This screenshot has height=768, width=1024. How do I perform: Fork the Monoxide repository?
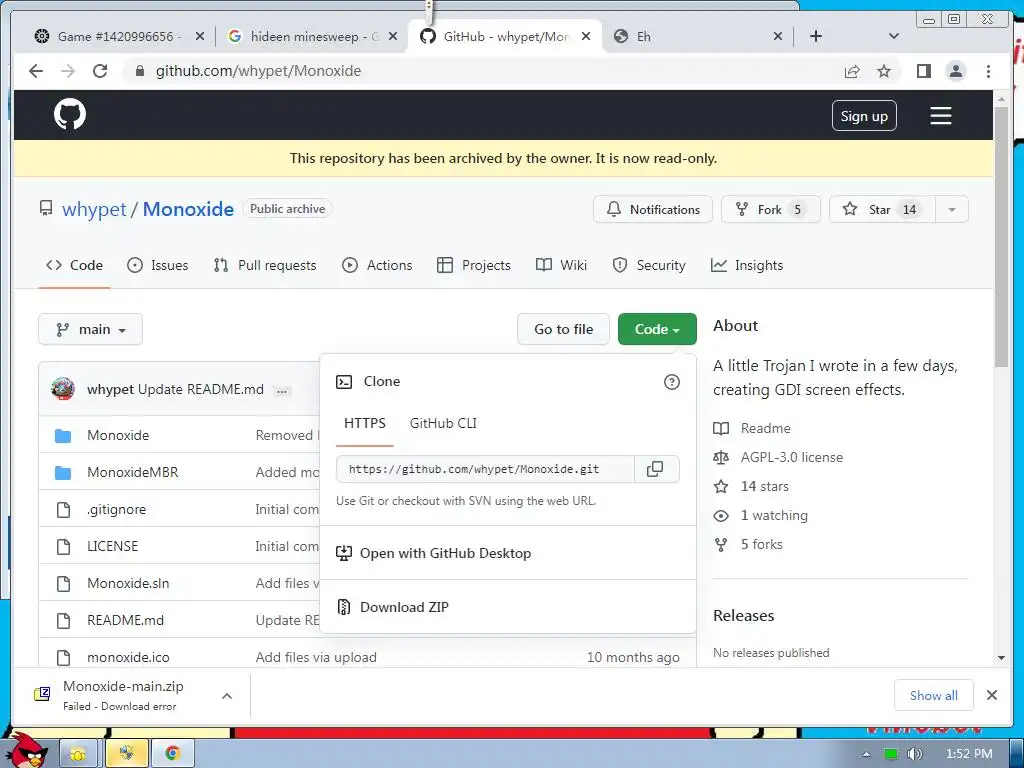770,210
